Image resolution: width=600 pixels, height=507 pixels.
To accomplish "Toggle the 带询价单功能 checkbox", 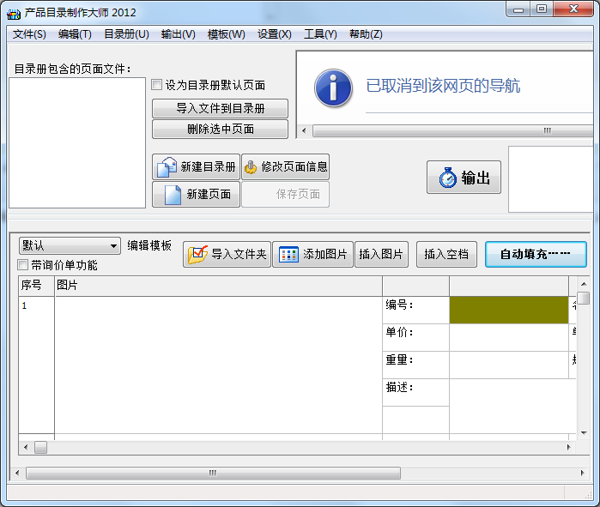I will (24, 266).
